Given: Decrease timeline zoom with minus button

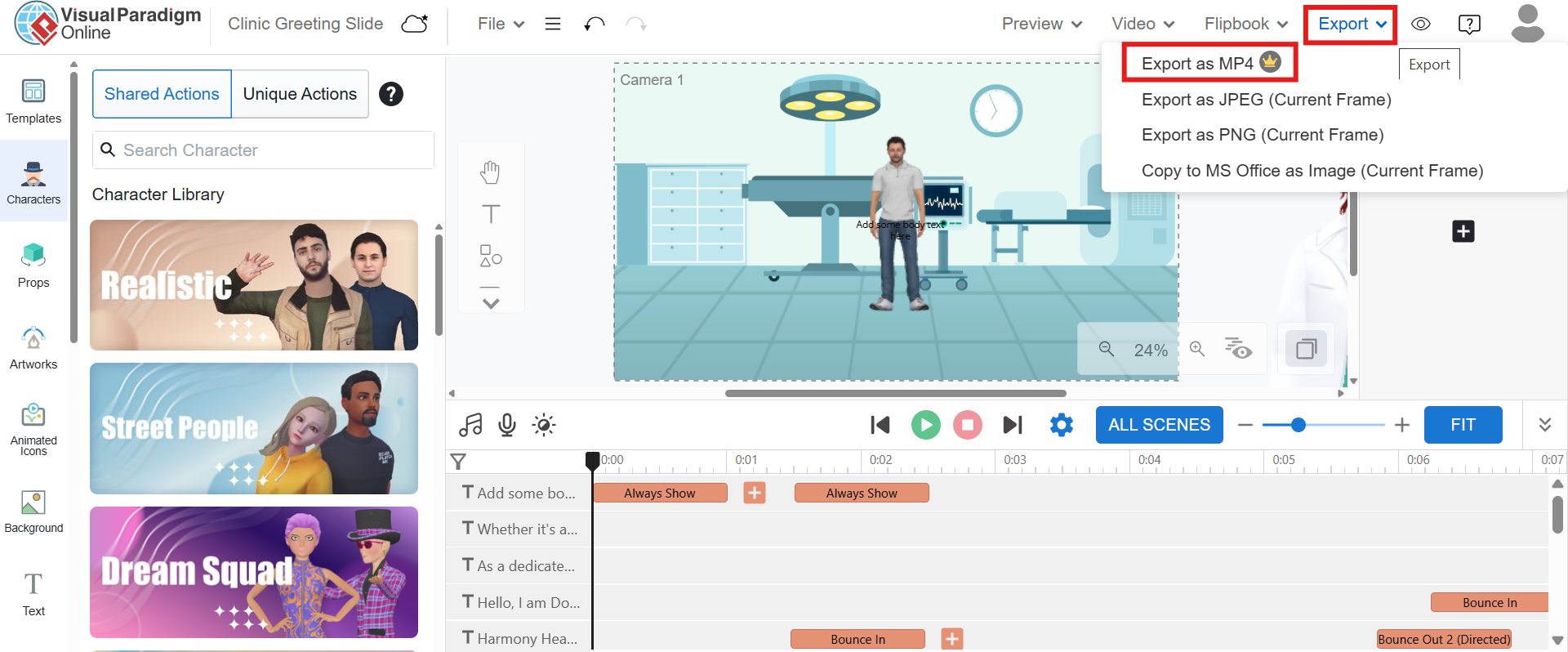Looking at the screenshot, I should tap(1245, 425).
